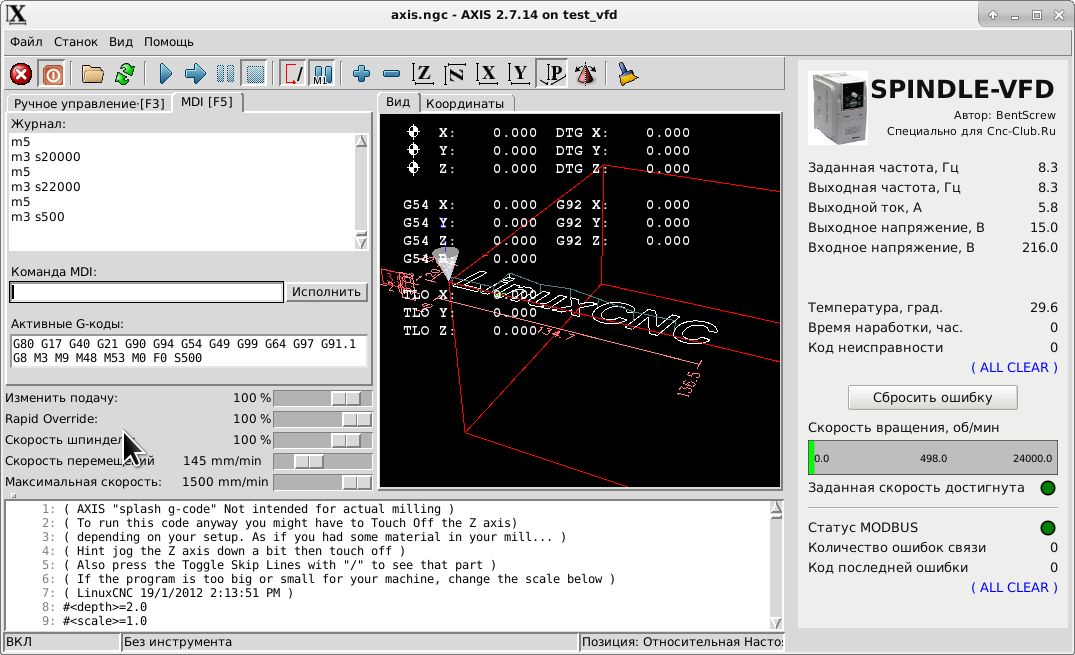Viewport: 1075px width, 655px height.
Task: Click into the Команда MDI input field
Action: 146,292
